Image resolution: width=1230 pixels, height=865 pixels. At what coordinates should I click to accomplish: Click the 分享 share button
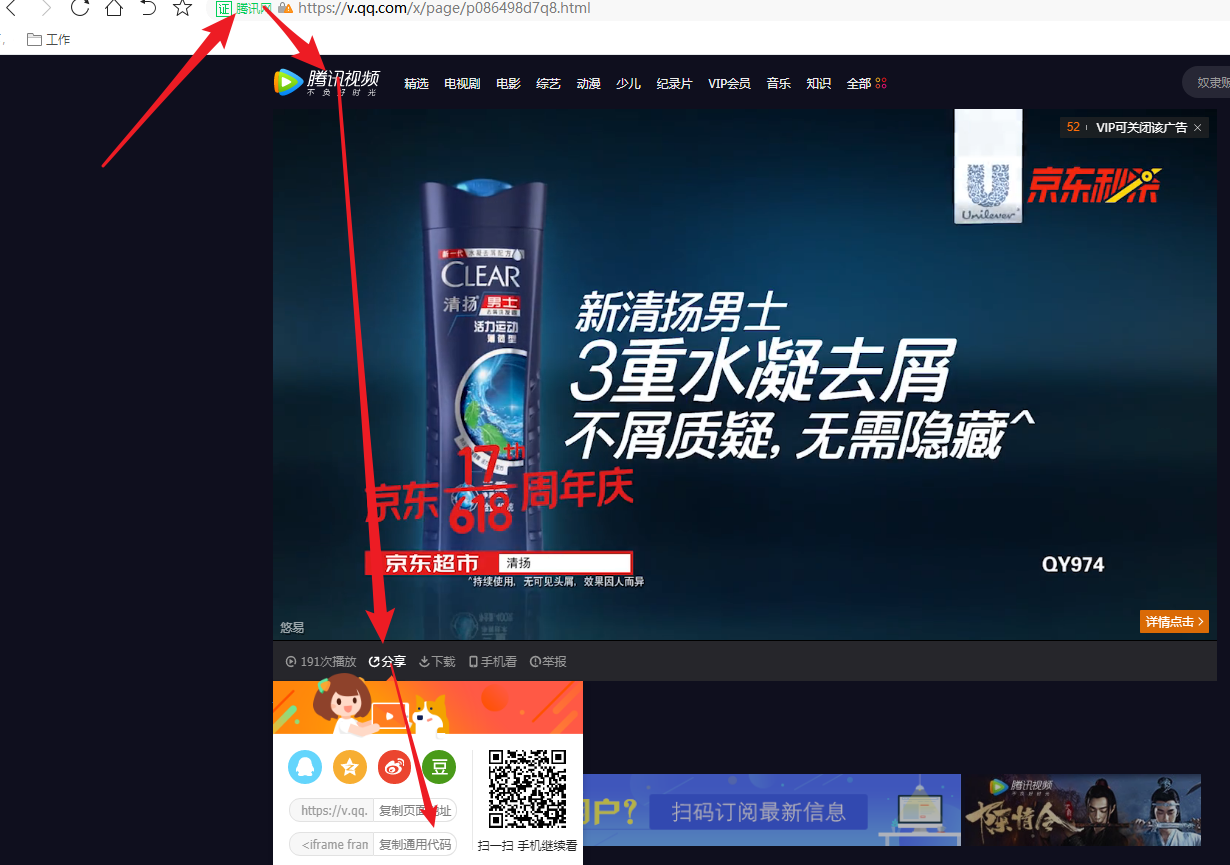(x=387, y=662)
